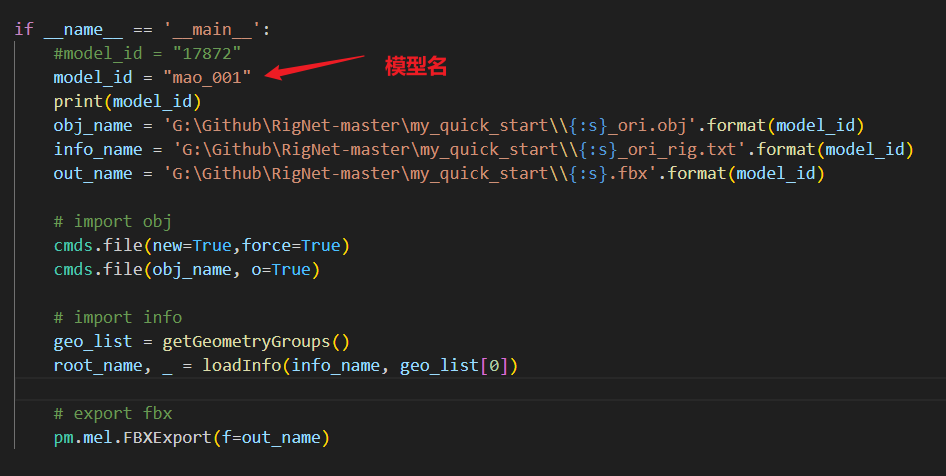This screenshot has height=476, width=946.
Task: Click the '# import obj' comment
Action: pos(113,221)
